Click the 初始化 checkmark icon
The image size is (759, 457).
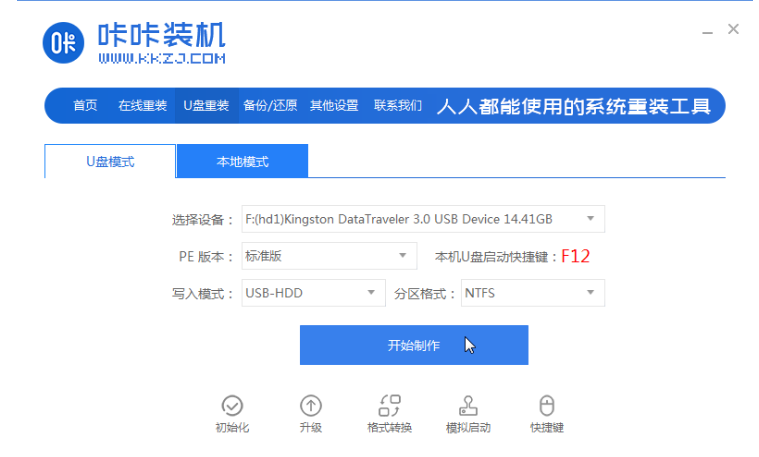point(232,405)
